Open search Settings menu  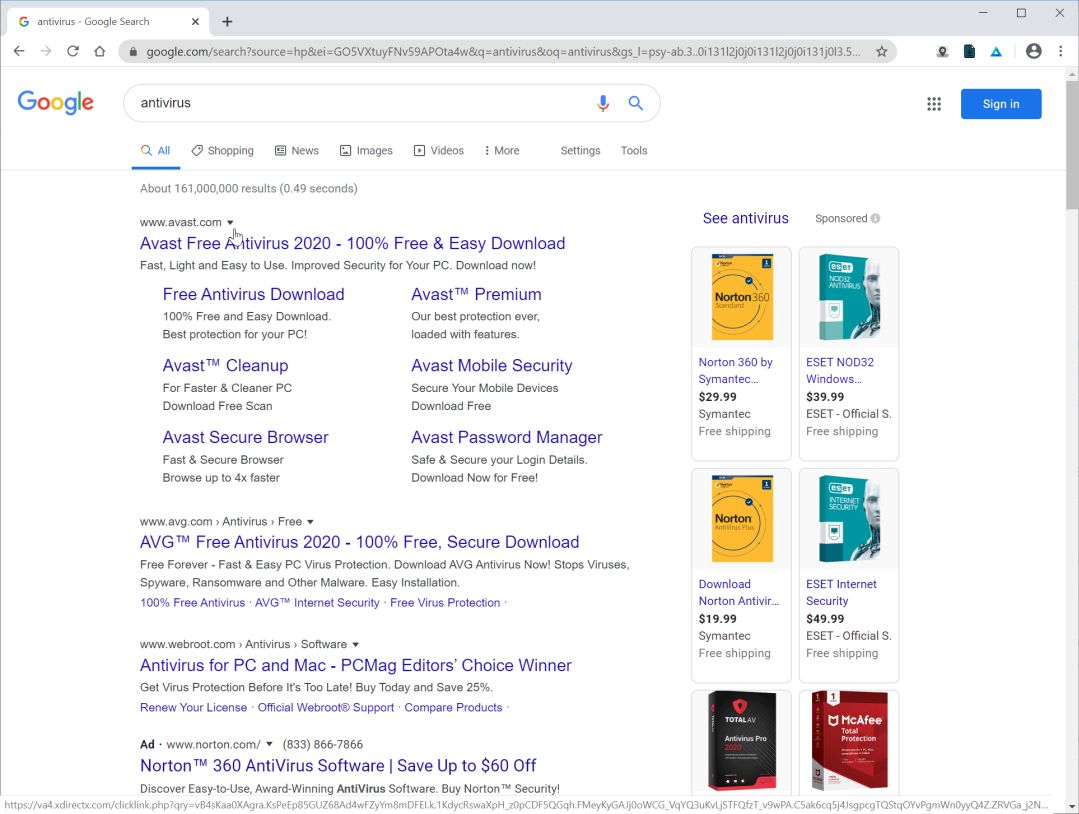[580, 151]
